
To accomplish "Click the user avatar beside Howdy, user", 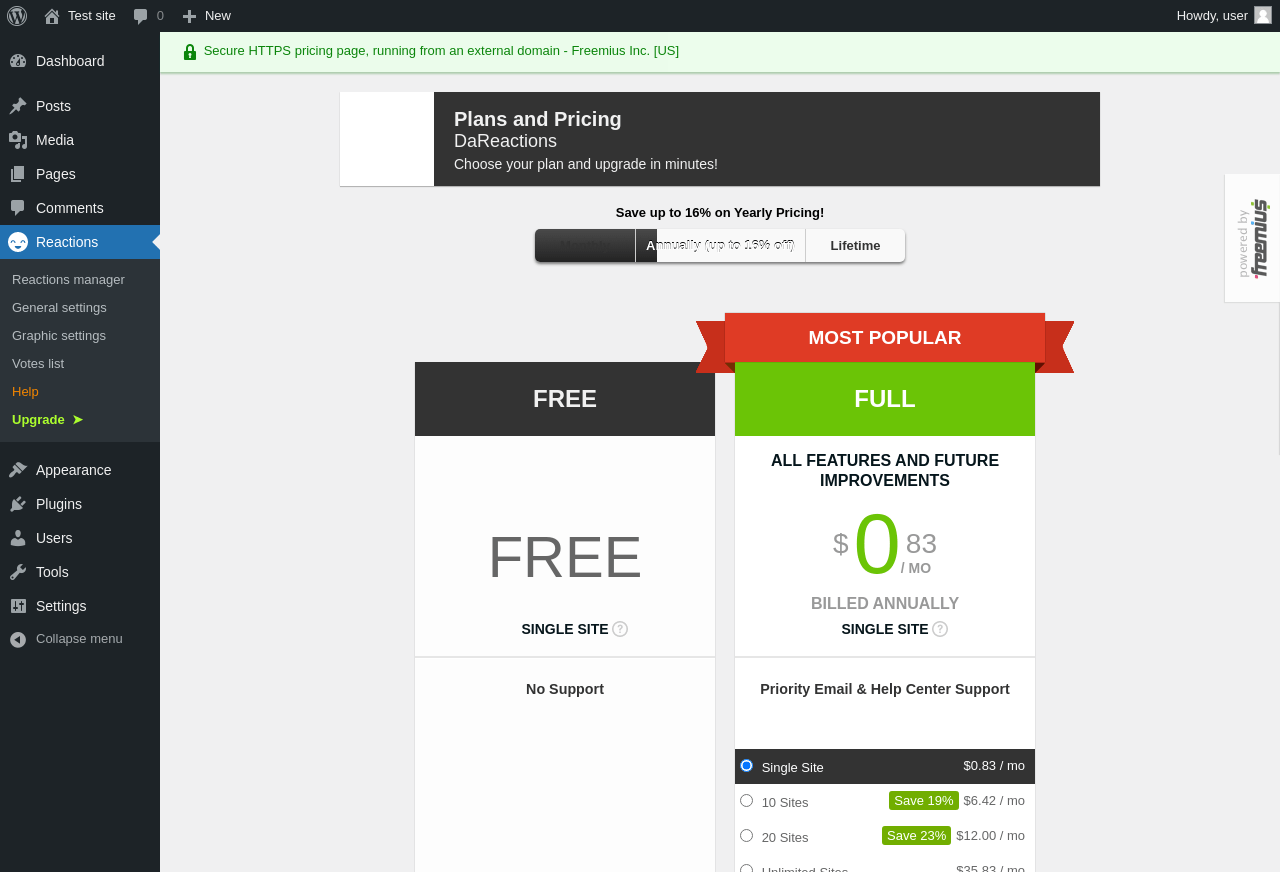I will tap(1263, 15).
